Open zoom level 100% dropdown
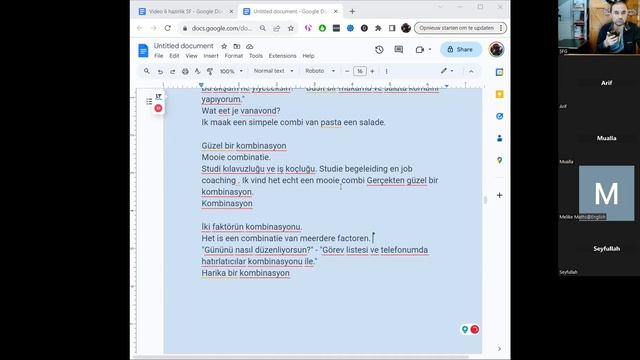The width and height of the screenshot is (640, 360). [231, 71]
